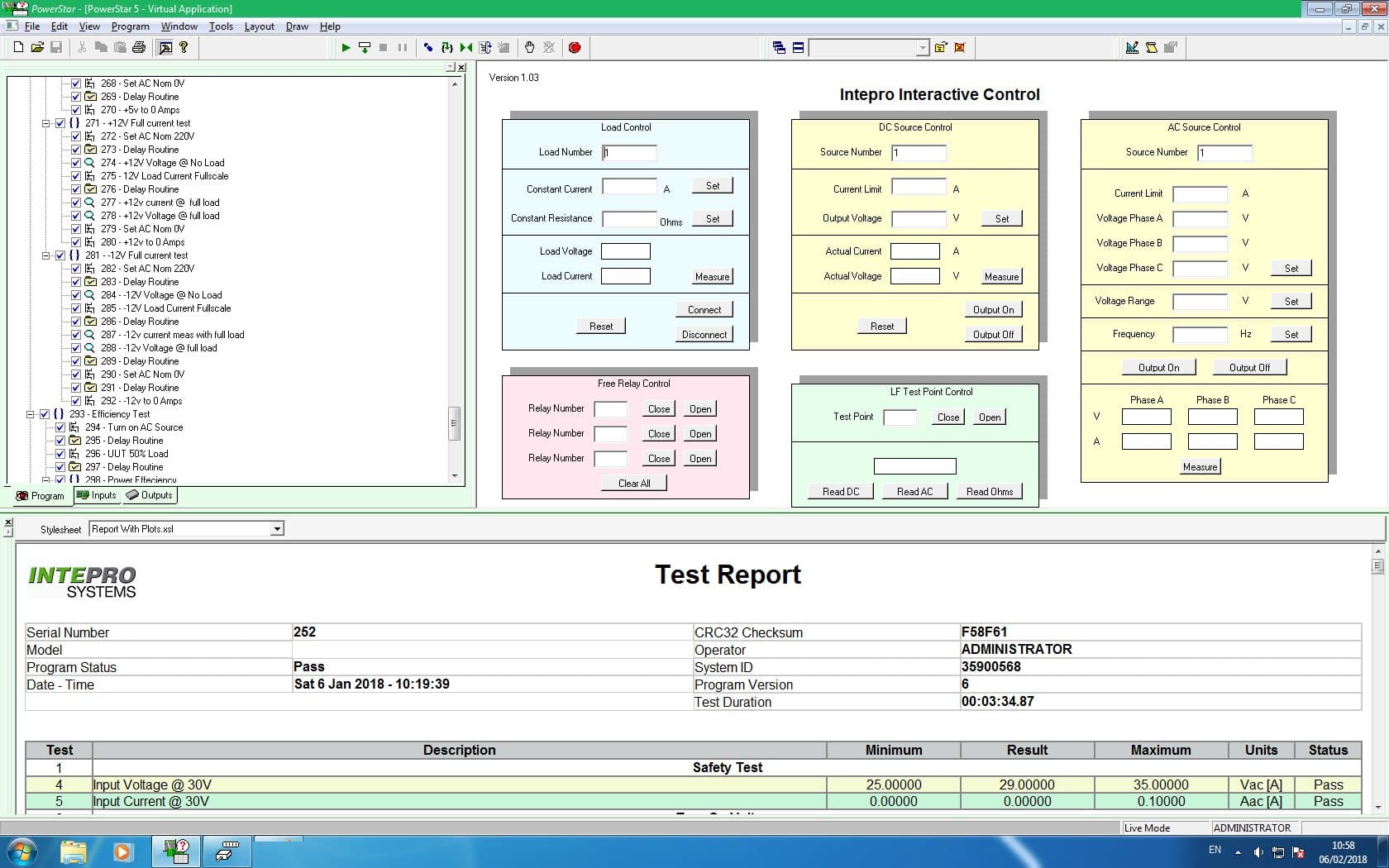Click Clear All in Free Relay Control
Screen dimensions: 1389x868
[634, 484]
